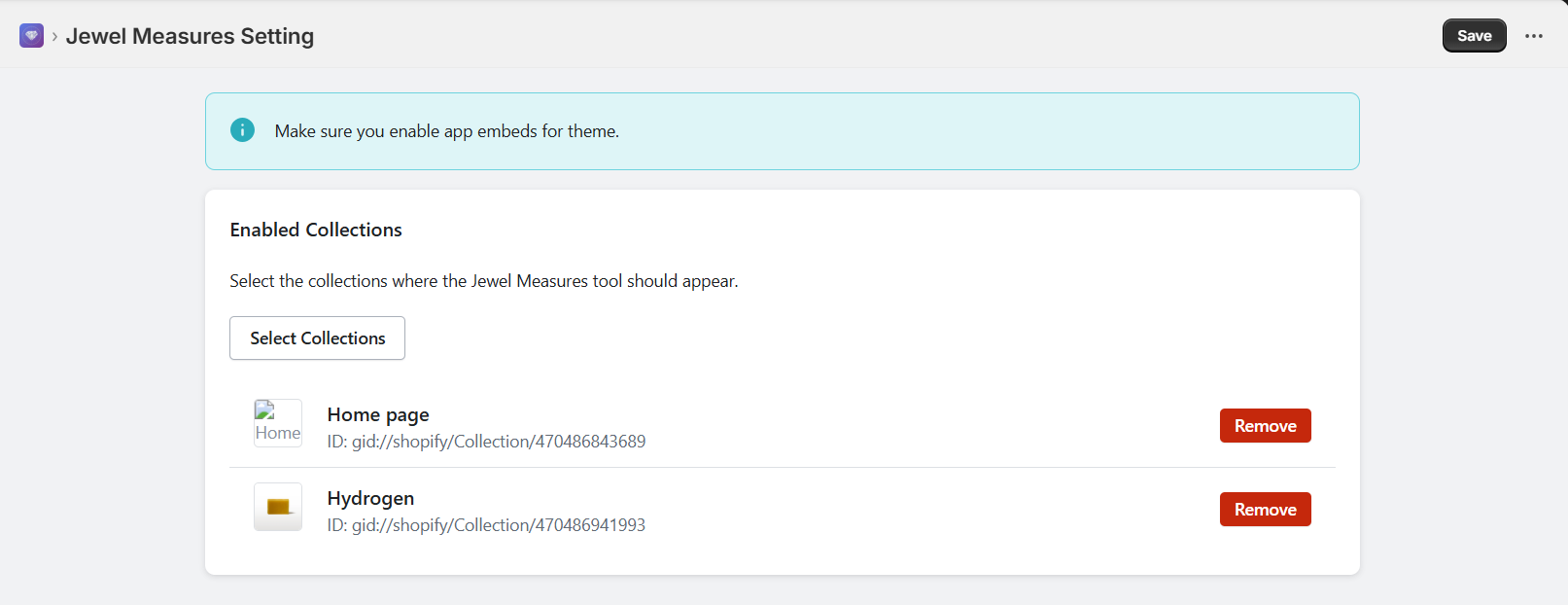The image size is (1568, 605).
Task: Click the Jewel Measures Setting page title
Action: point(190,36)
